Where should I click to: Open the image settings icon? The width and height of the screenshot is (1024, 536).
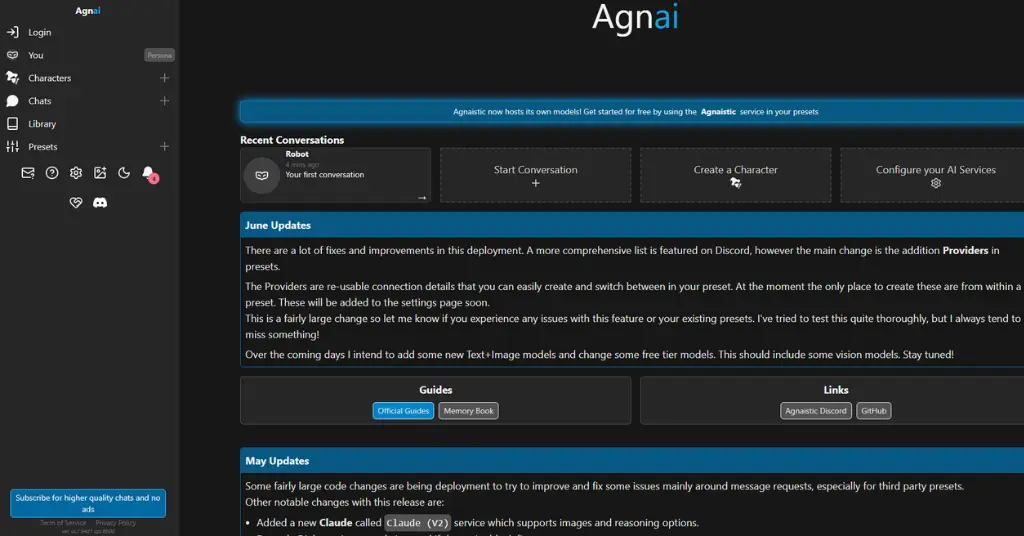(100, 173)
